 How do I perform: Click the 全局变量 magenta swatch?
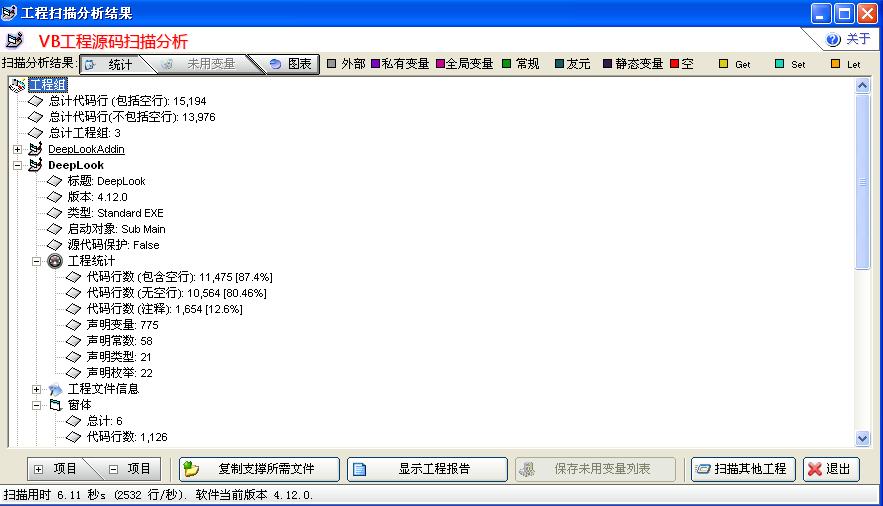pyautogui.click(x=440, y=64)
